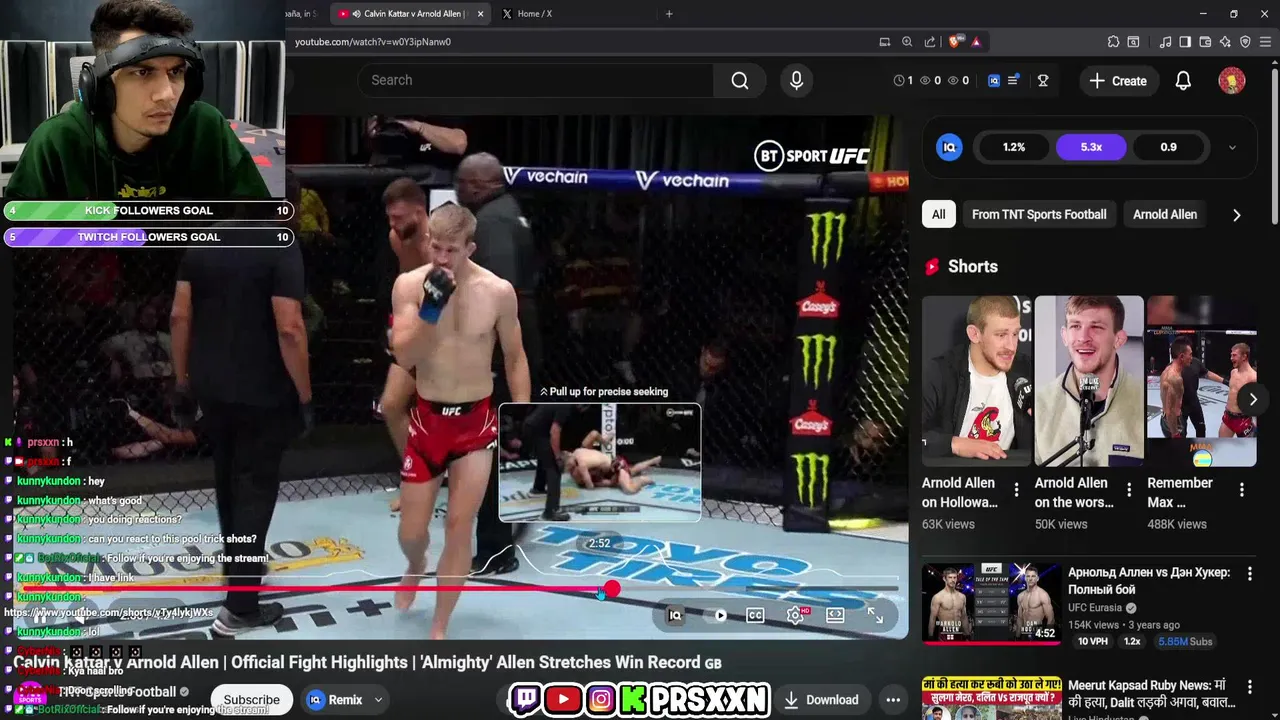This screenshot has width=1280, height=720.
Task: Open Brave Leo AI sparkle icon
Action: tap(1225, 42)
